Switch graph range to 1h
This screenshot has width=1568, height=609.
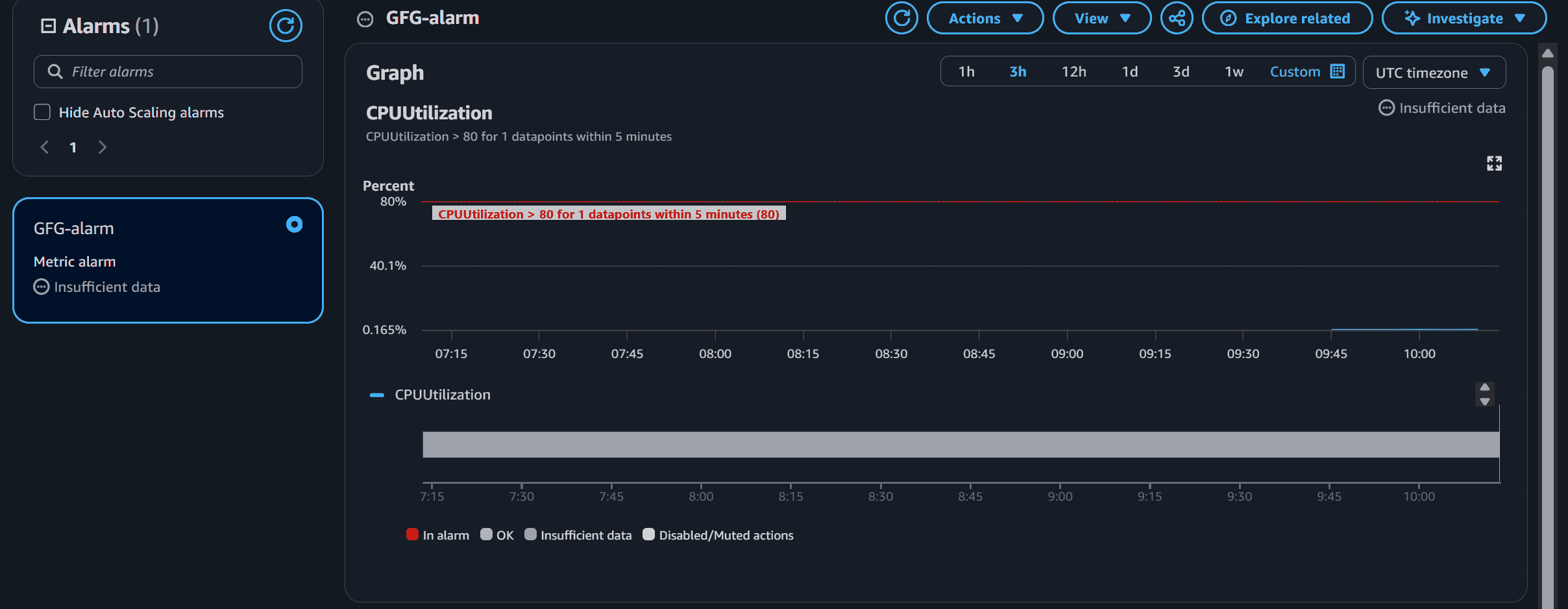click(x=966, y=71)
